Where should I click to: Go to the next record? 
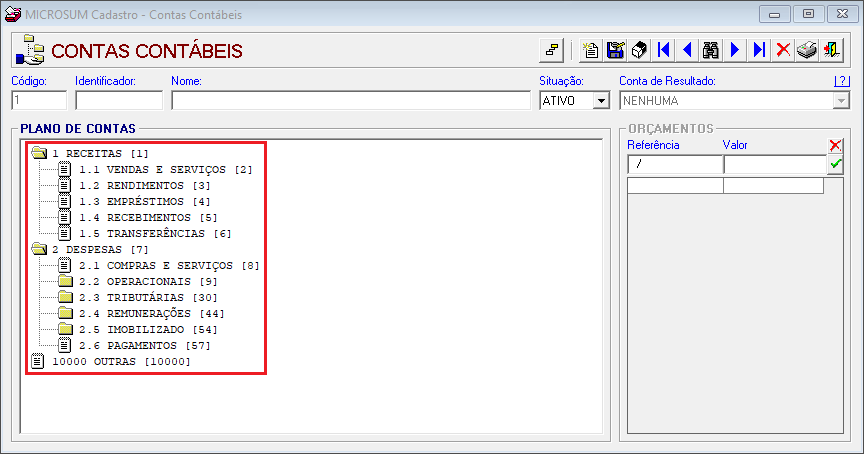pyautogui.click(x=735, y=50)
